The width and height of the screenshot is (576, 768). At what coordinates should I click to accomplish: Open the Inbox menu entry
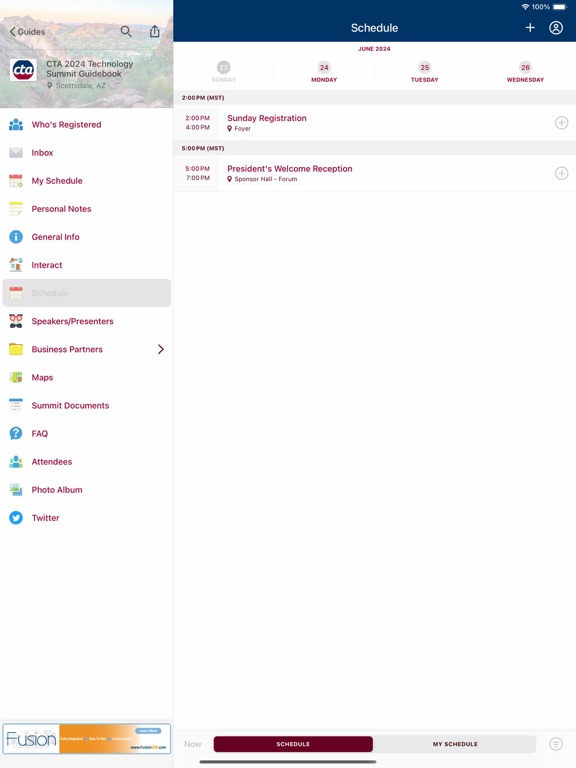[x=87, y=153]
